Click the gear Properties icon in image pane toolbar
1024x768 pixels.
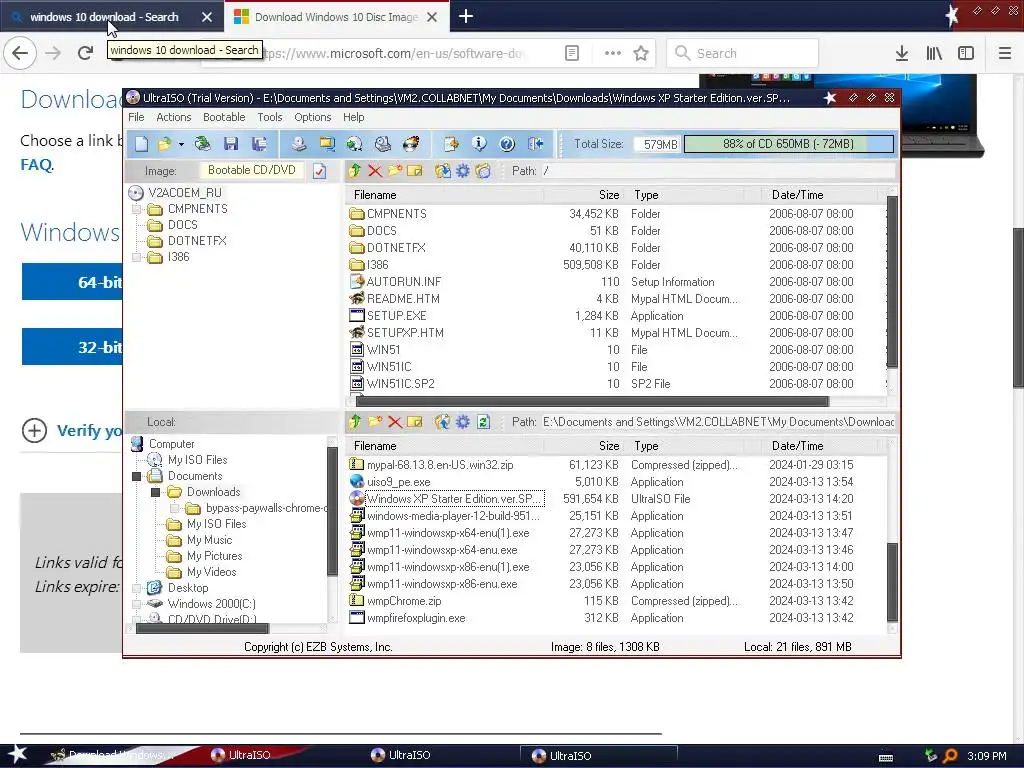point(462,170)
